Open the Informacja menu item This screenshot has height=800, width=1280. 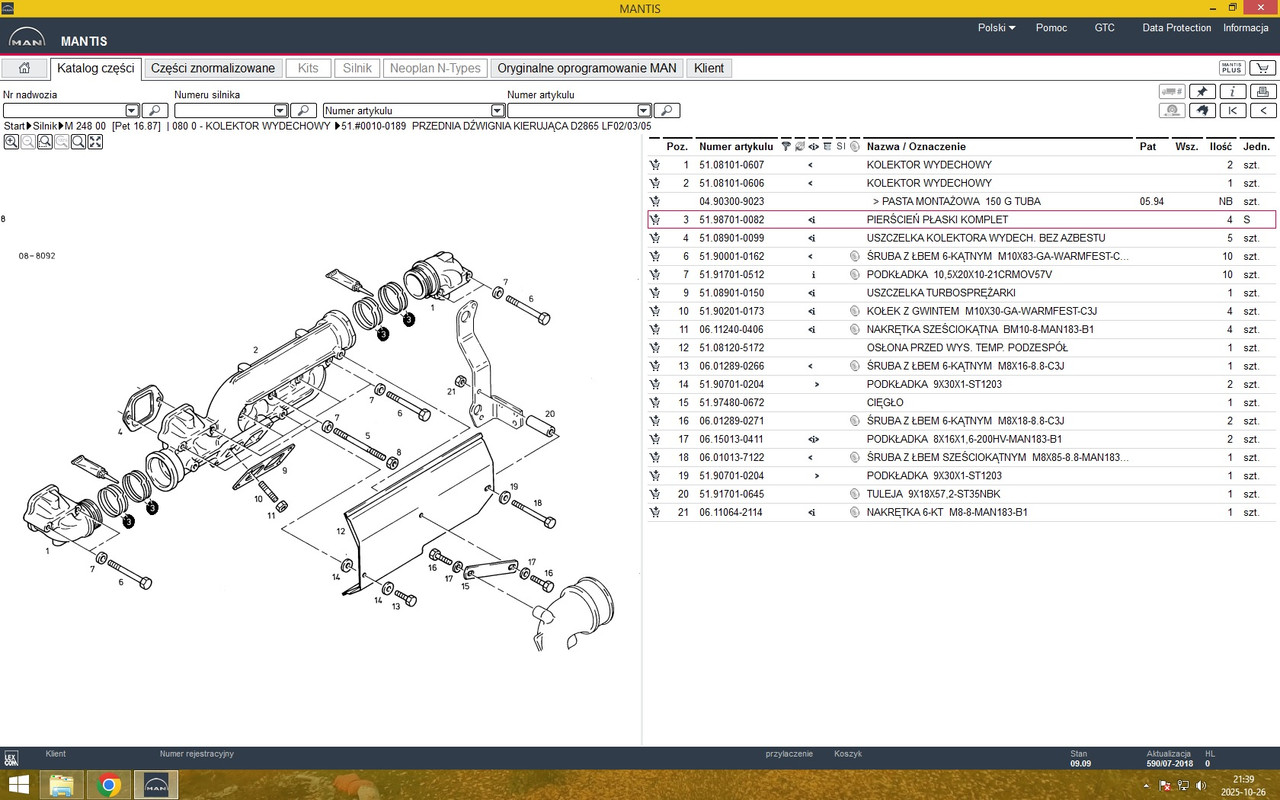tap(1246, 28)
